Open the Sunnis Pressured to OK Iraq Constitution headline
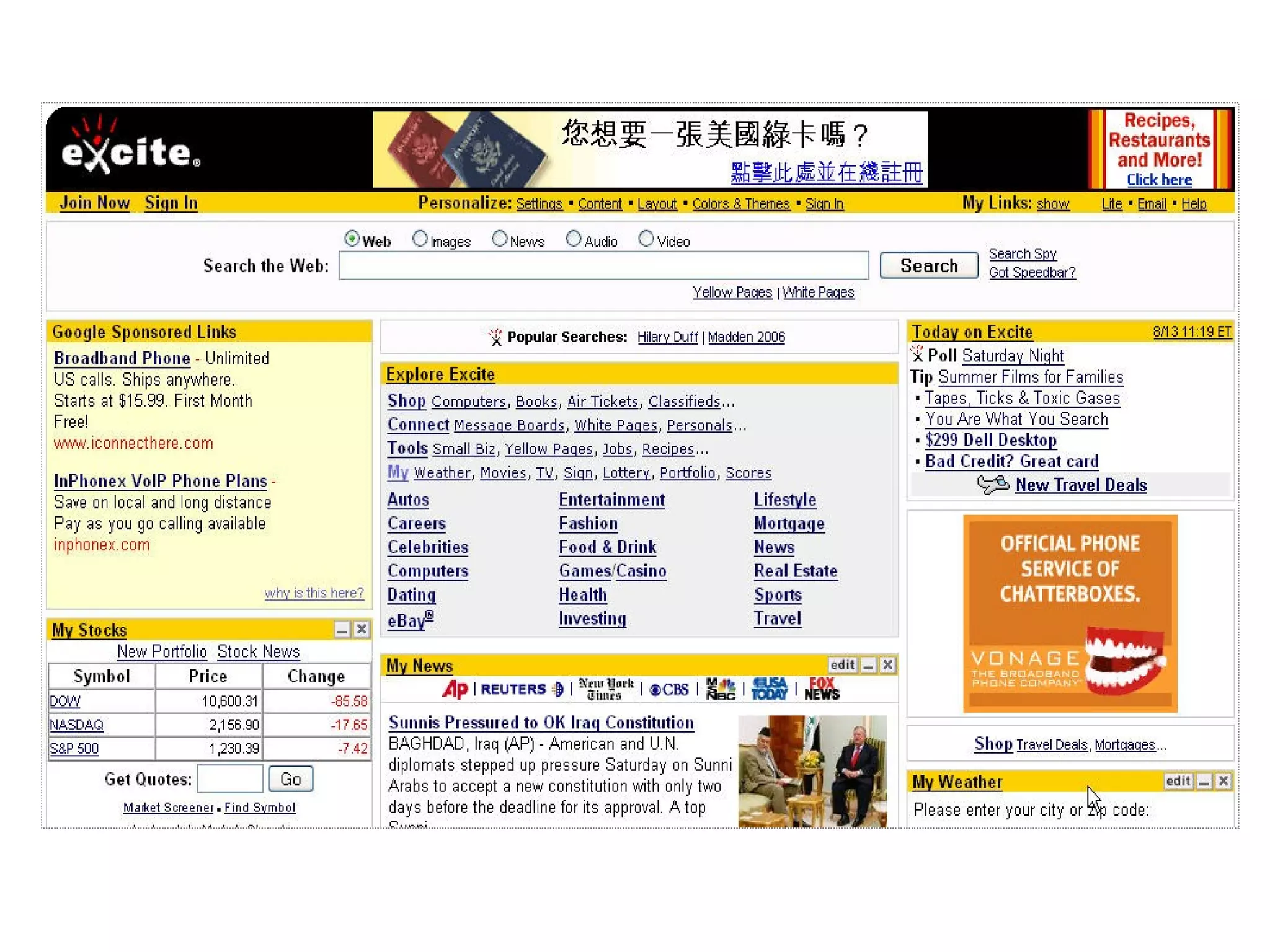 [541, 723]
